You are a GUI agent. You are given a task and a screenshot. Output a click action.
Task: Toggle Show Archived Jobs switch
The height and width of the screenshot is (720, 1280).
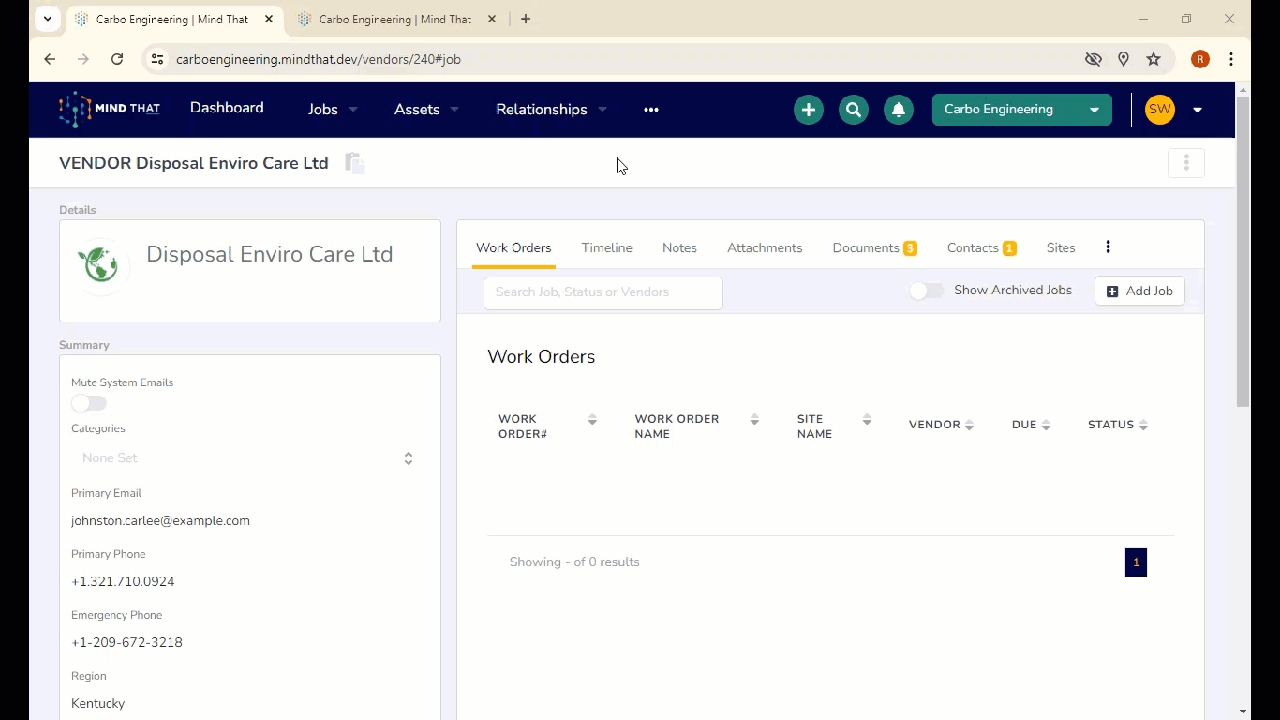pos(926,290)
